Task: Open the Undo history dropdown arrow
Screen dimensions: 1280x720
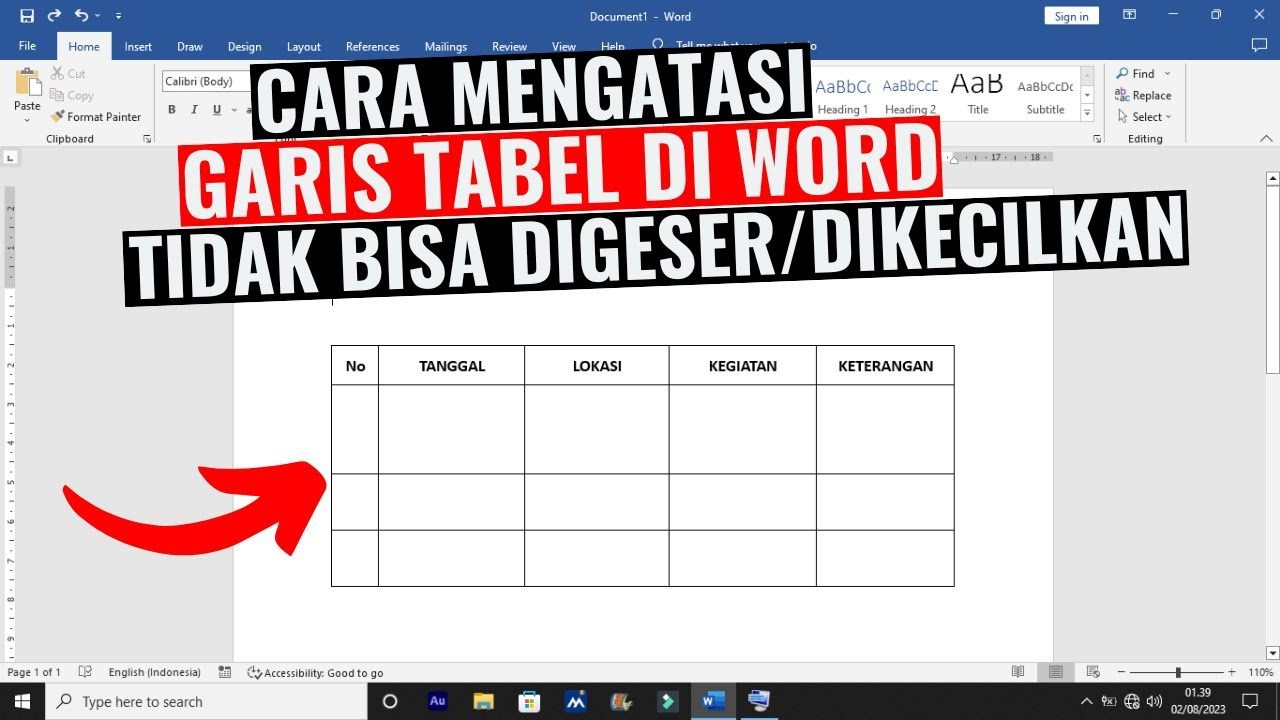Action: pos(97,16)
